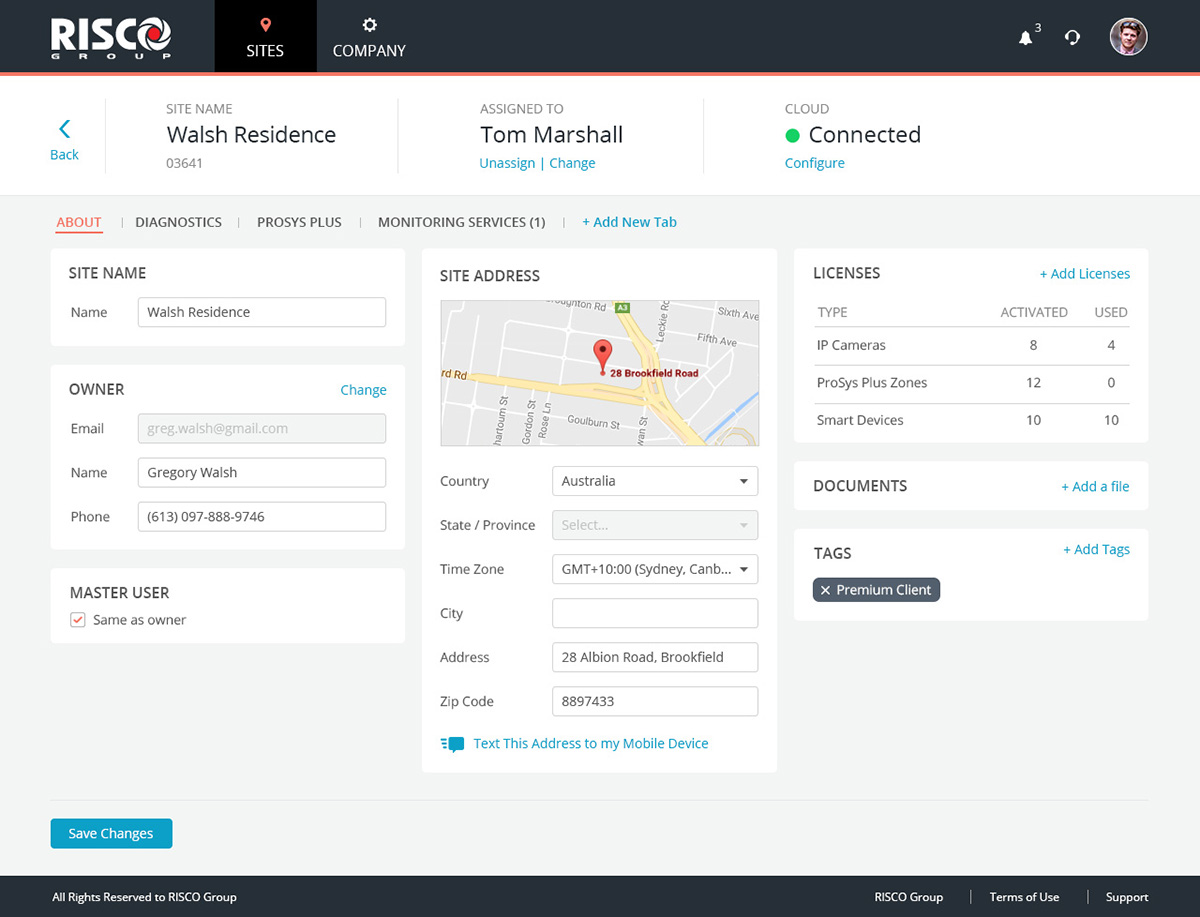Open the COMPANY section
This screenshot has height=917, width=1200.
(x=369, y=37)
